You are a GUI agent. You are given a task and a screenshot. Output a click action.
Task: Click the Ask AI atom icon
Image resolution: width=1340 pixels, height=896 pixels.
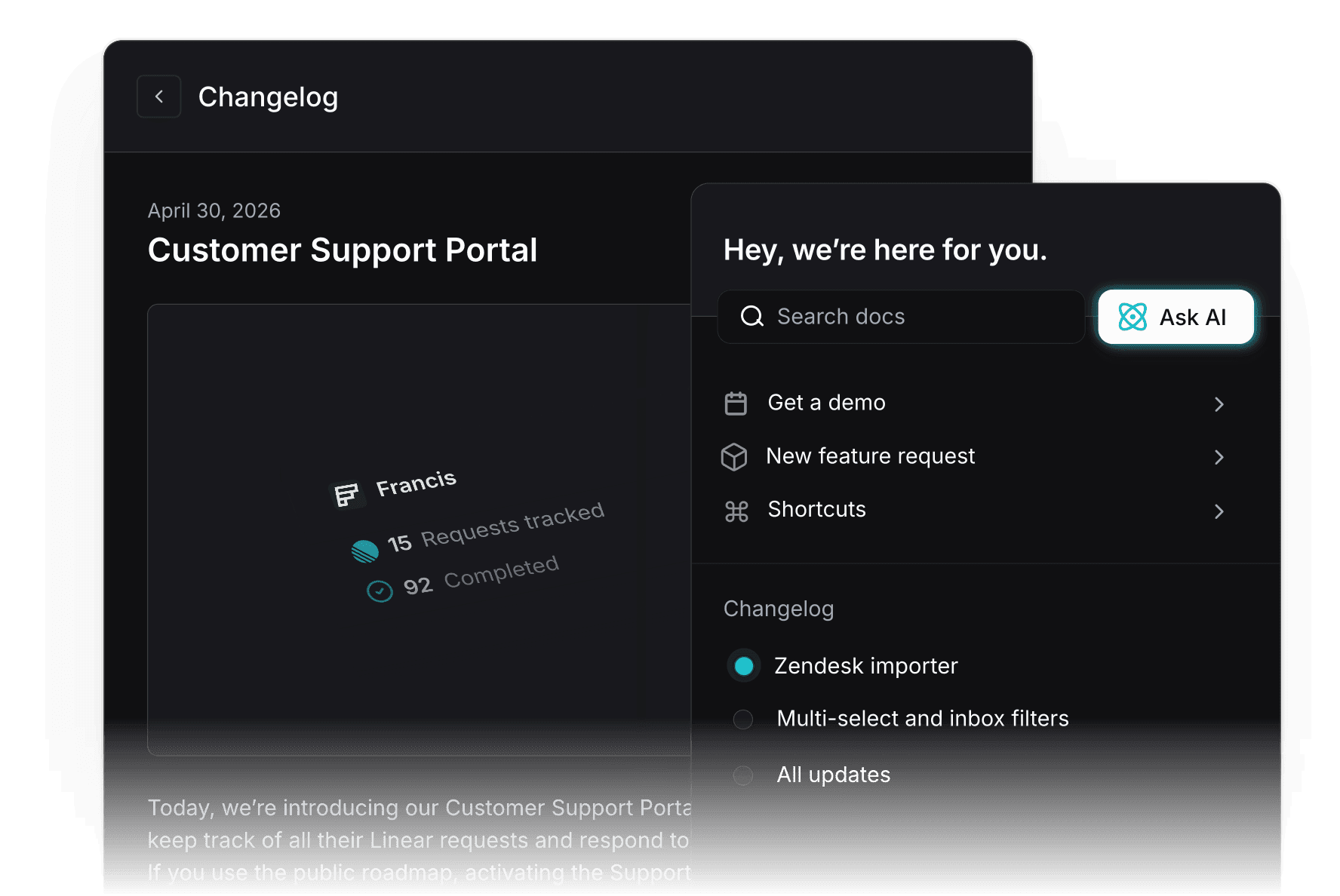pos(1133,317)
